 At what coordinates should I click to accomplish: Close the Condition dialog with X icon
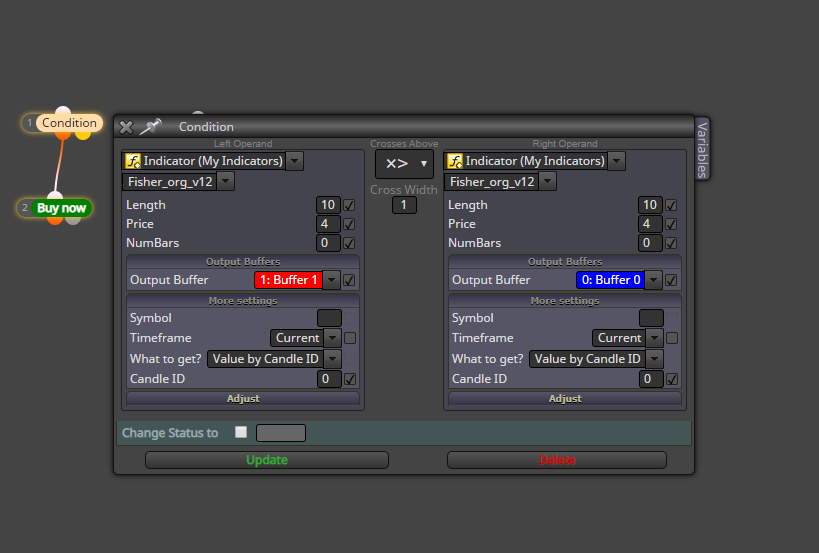[126, 127]
